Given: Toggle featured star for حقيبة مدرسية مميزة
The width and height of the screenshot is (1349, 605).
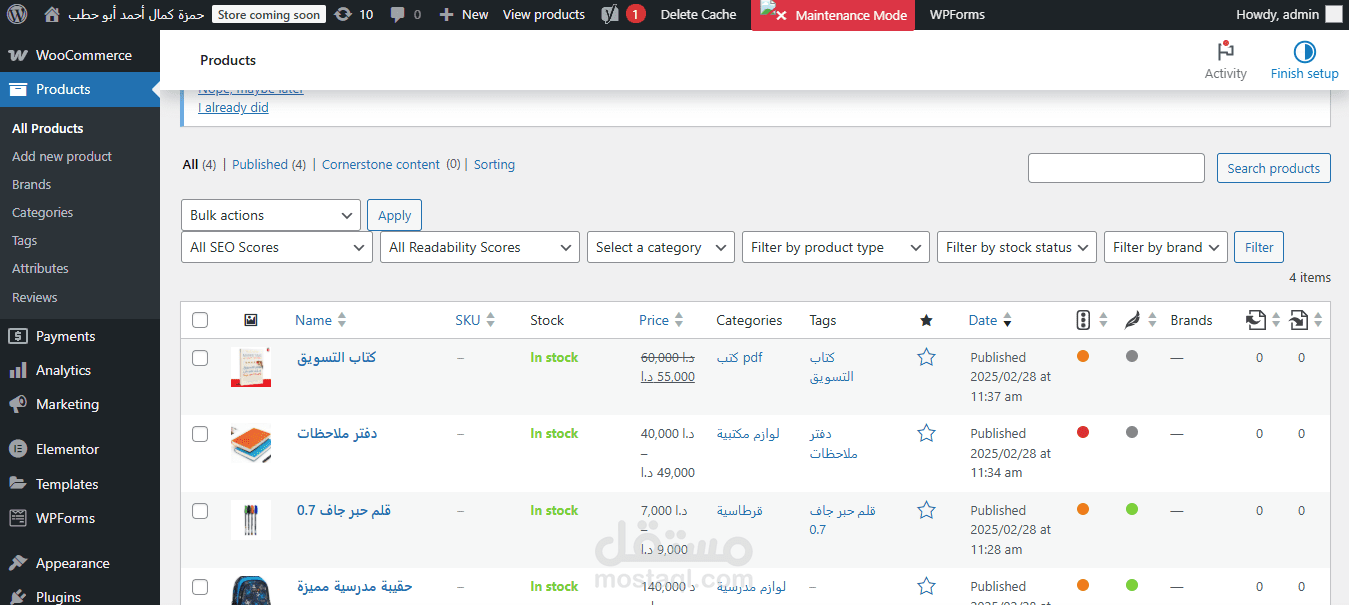Looking at the screenshot, I should [926, 586].
